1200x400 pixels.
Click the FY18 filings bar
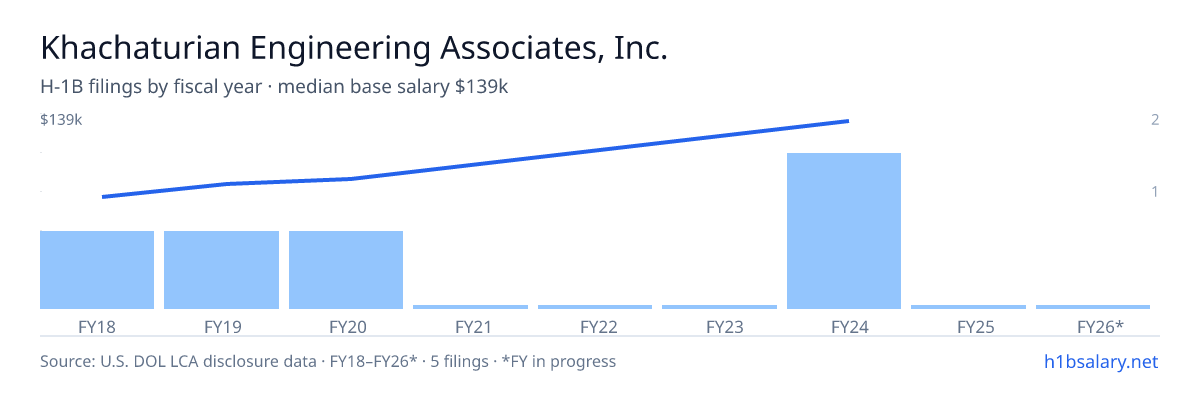coord(97,270)
